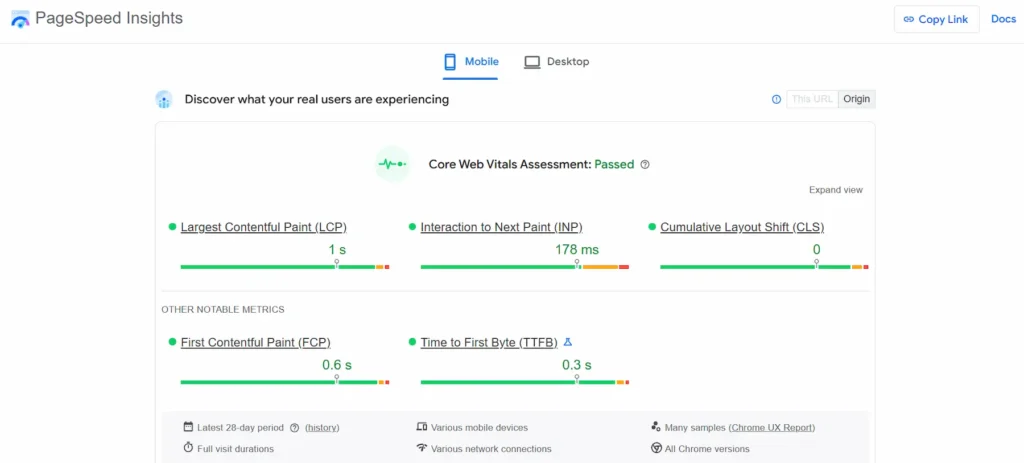
Task: Click the Desktop laptop icon
Action: pyautogui.click(x=532, y=62)
